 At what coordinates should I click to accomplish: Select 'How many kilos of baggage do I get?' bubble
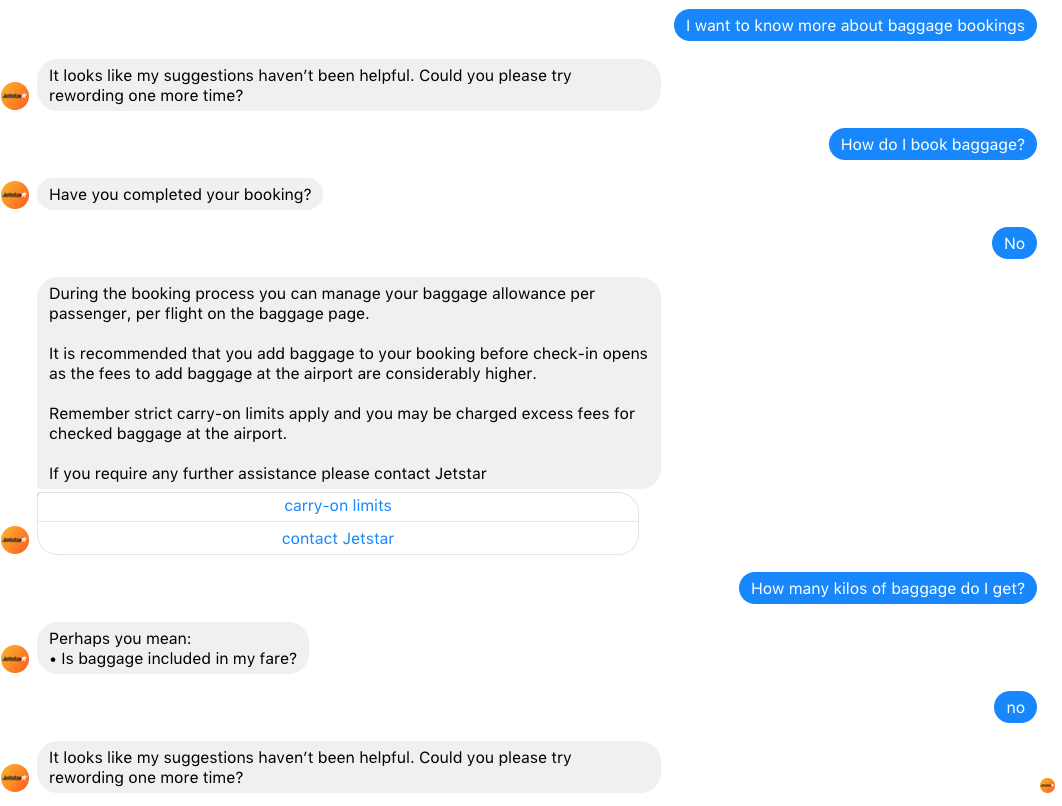click(x=888, y=589)
